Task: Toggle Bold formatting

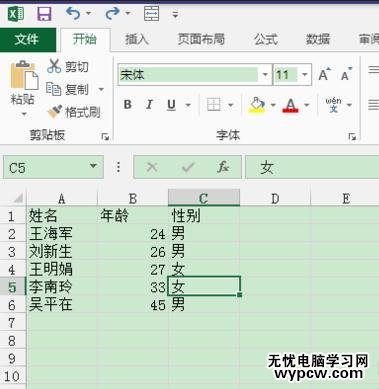Action: [x=128, y=105]
